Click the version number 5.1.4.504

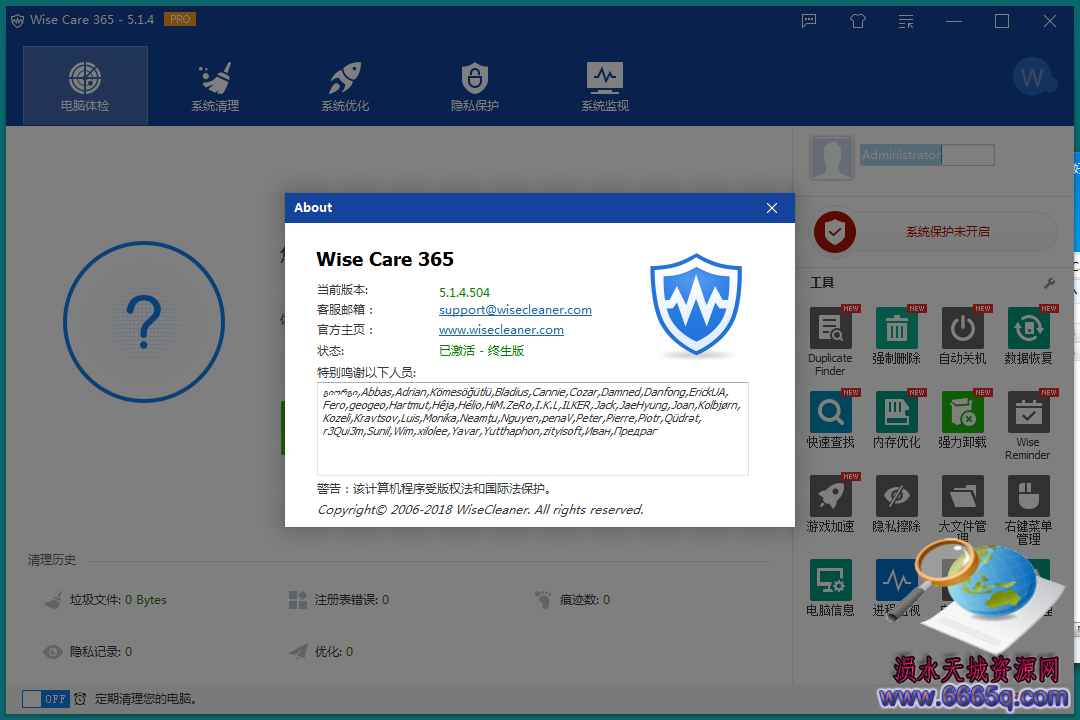[464, 292]
